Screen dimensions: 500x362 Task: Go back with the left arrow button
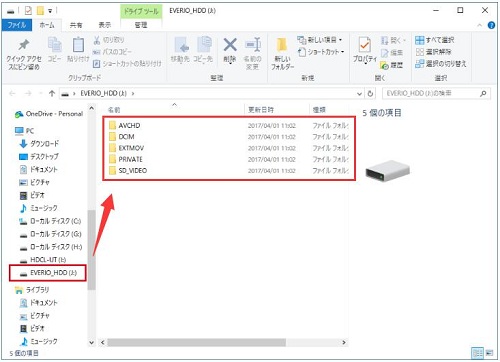click(x=12, y=94)
